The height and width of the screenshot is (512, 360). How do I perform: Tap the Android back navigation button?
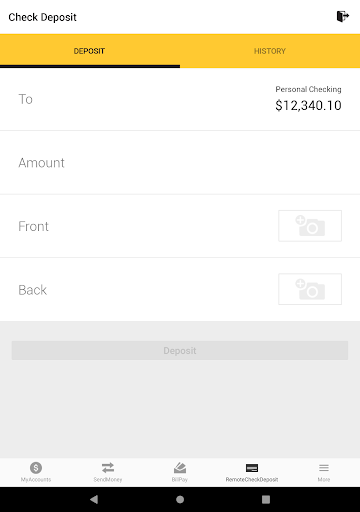point(94,499)
